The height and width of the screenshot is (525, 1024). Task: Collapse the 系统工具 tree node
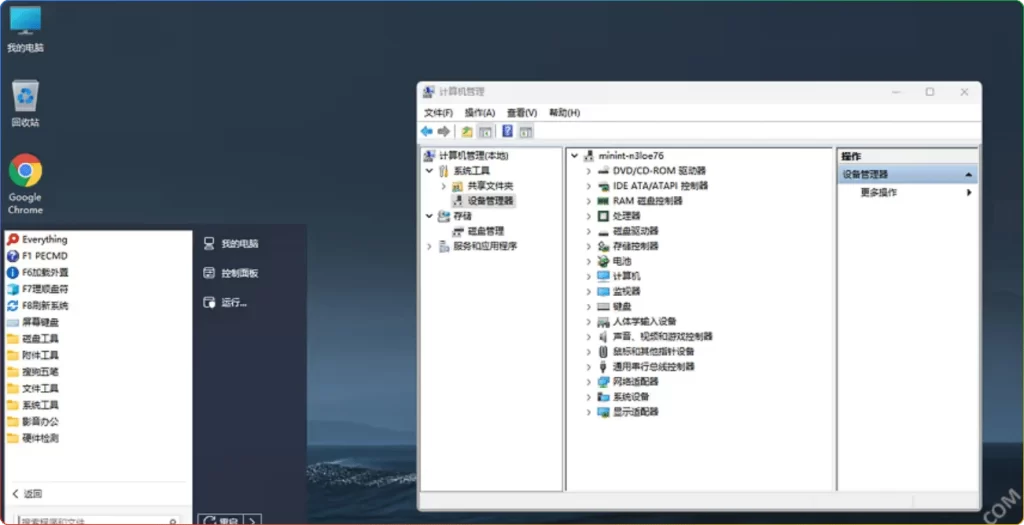429,171
